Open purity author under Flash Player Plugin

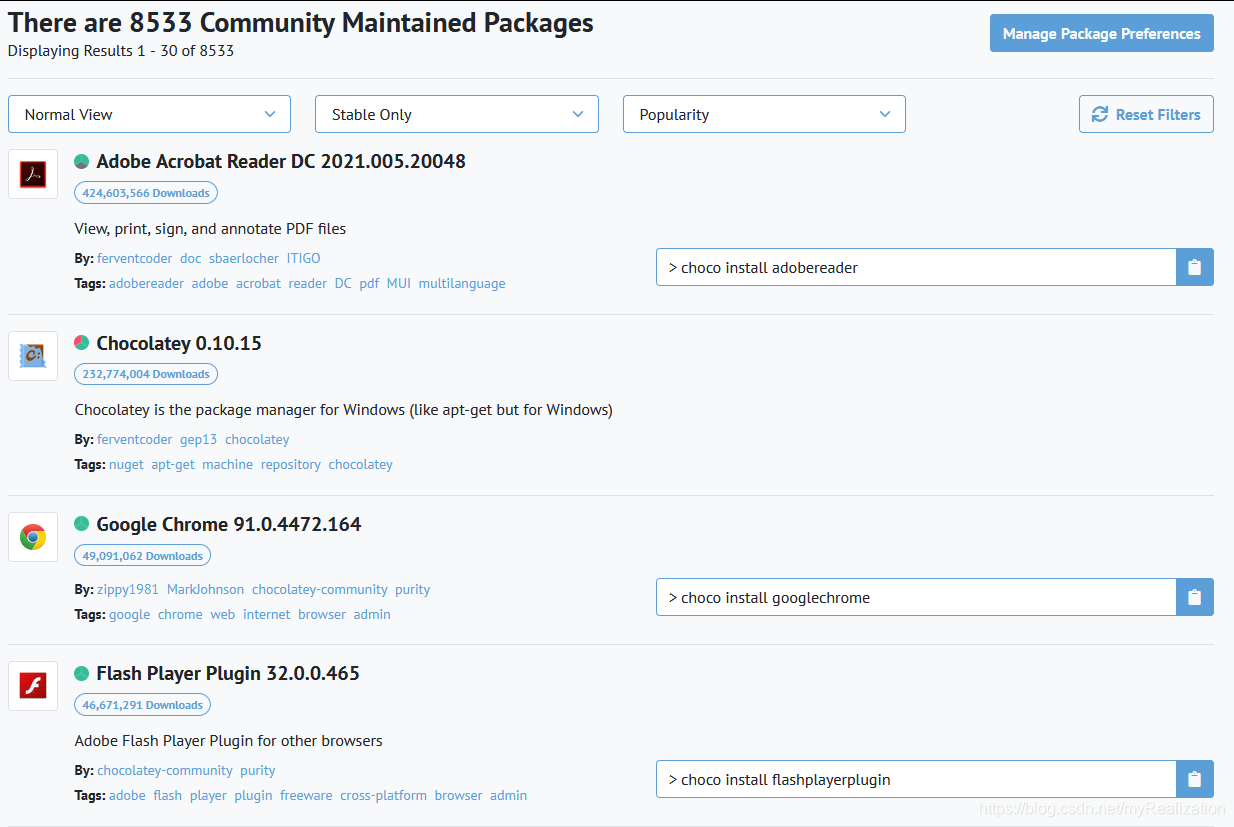258,770
